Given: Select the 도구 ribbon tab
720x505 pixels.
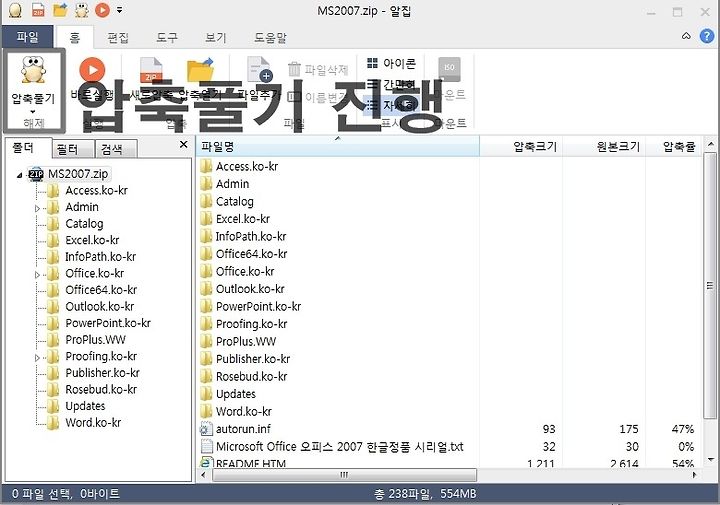Looking at the screenshot, I should [167, 37].
